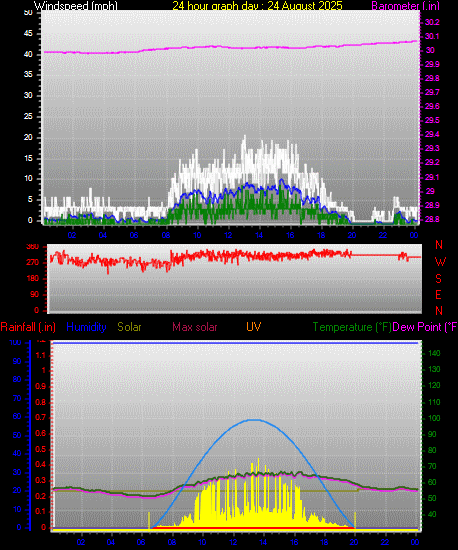Click the orange 'UV' legend label
The width and height of the screenshot is (458, 550).
coord(253,327)
